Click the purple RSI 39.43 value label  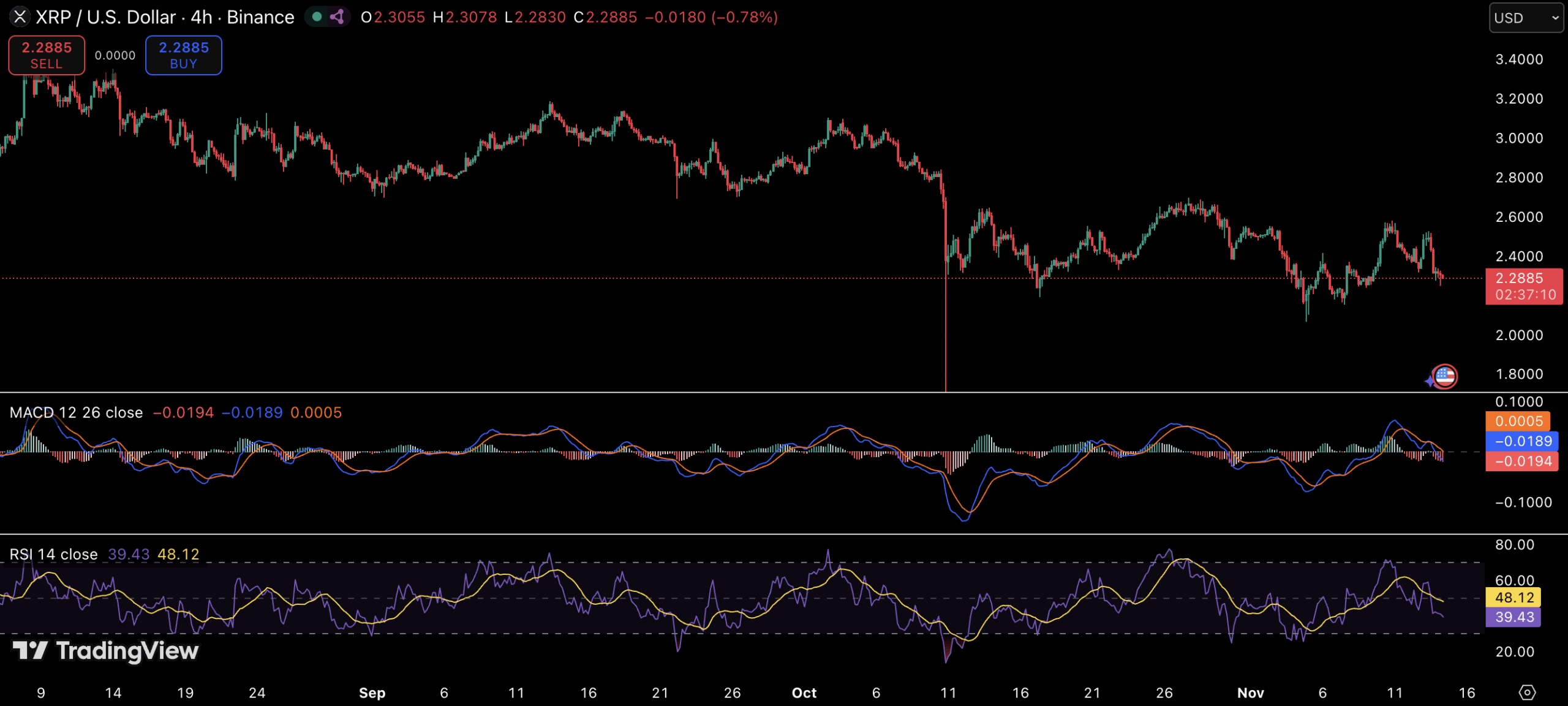[1514, 617]
